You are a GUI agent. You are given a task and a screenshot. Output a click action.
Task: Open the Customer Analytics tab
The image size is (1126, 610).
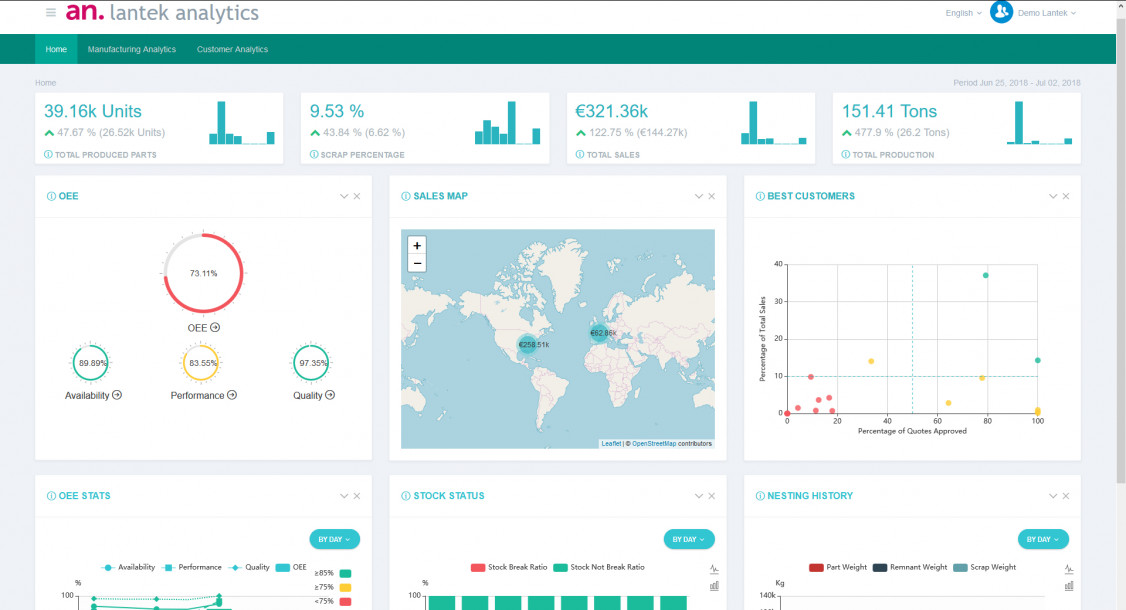pyautogui.click(x=232, y=49)
